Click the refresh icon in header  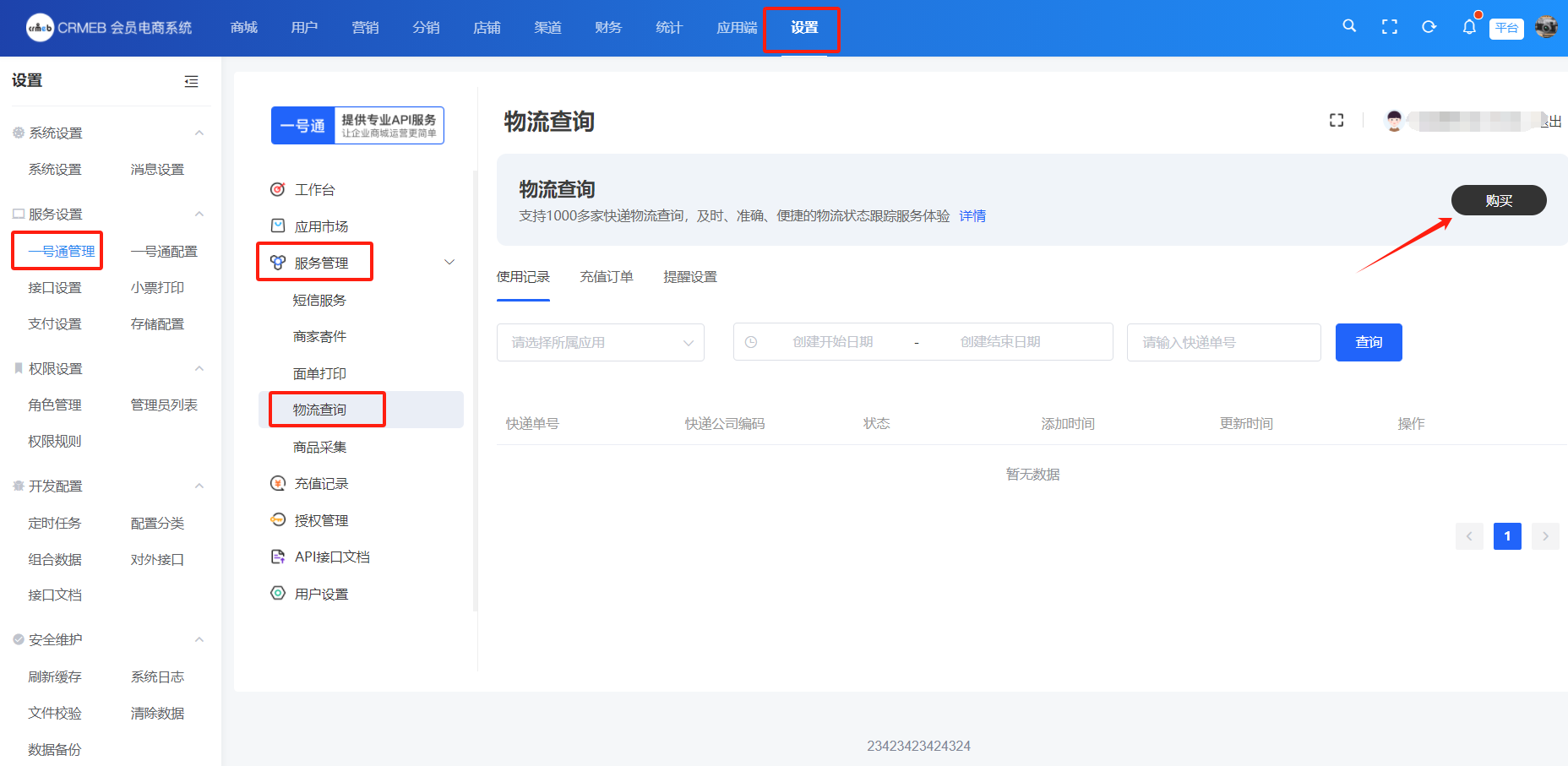click(x=1429, y=27)
